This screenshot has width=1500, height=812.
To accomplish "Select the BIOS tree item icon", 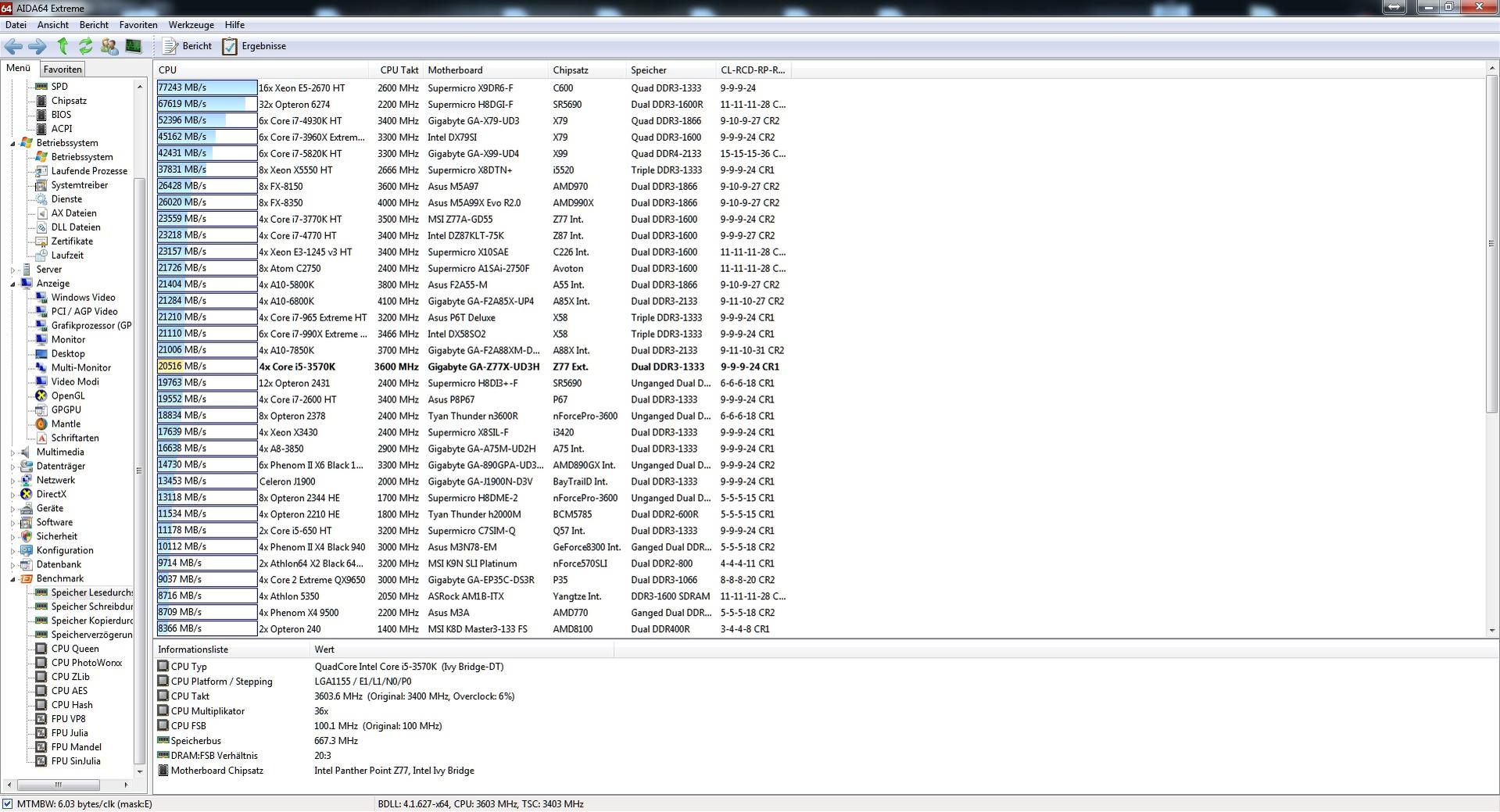I will (x=41, y=115).
